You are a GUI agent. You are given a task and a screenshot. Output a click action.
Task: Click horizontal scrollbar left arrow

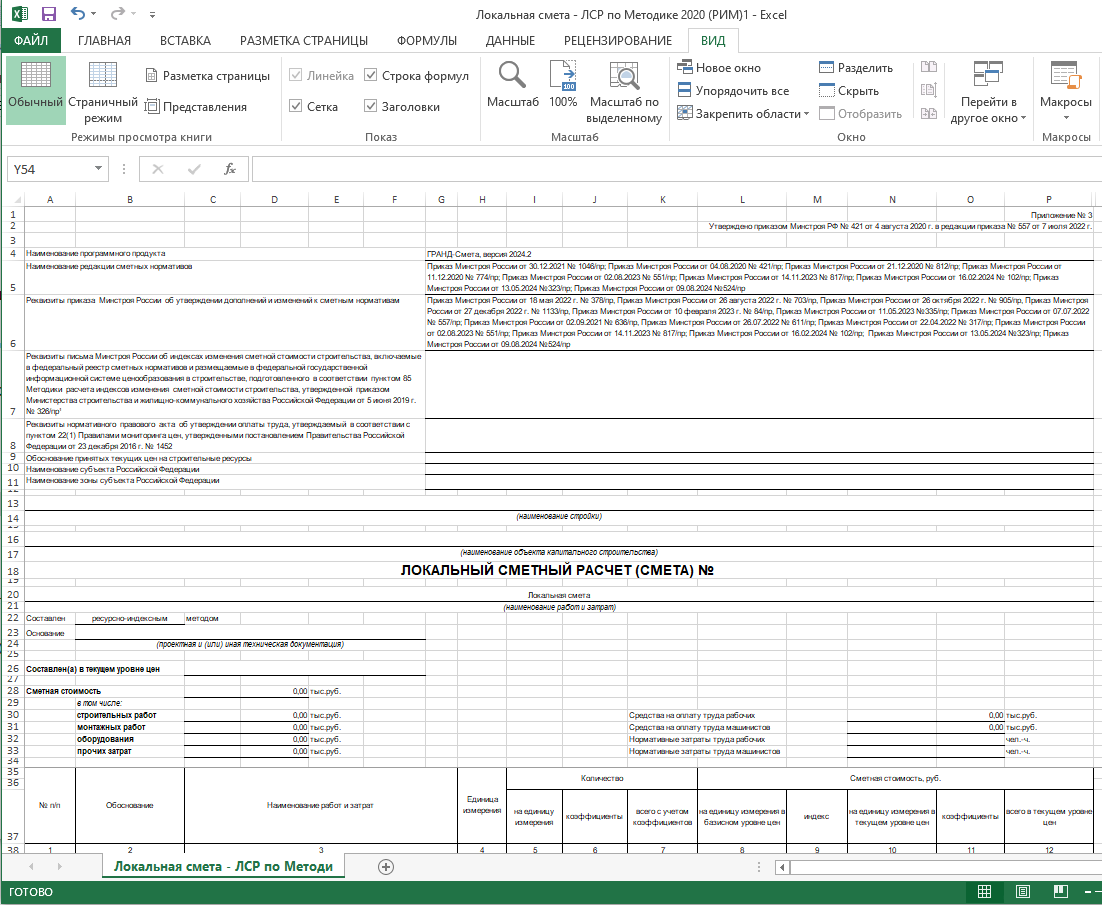[x=782, y=867]
